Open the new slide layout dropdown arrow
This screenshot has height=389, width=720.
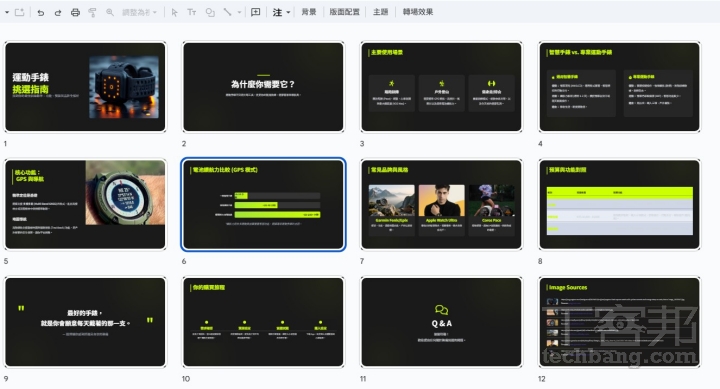coord(6,12)
